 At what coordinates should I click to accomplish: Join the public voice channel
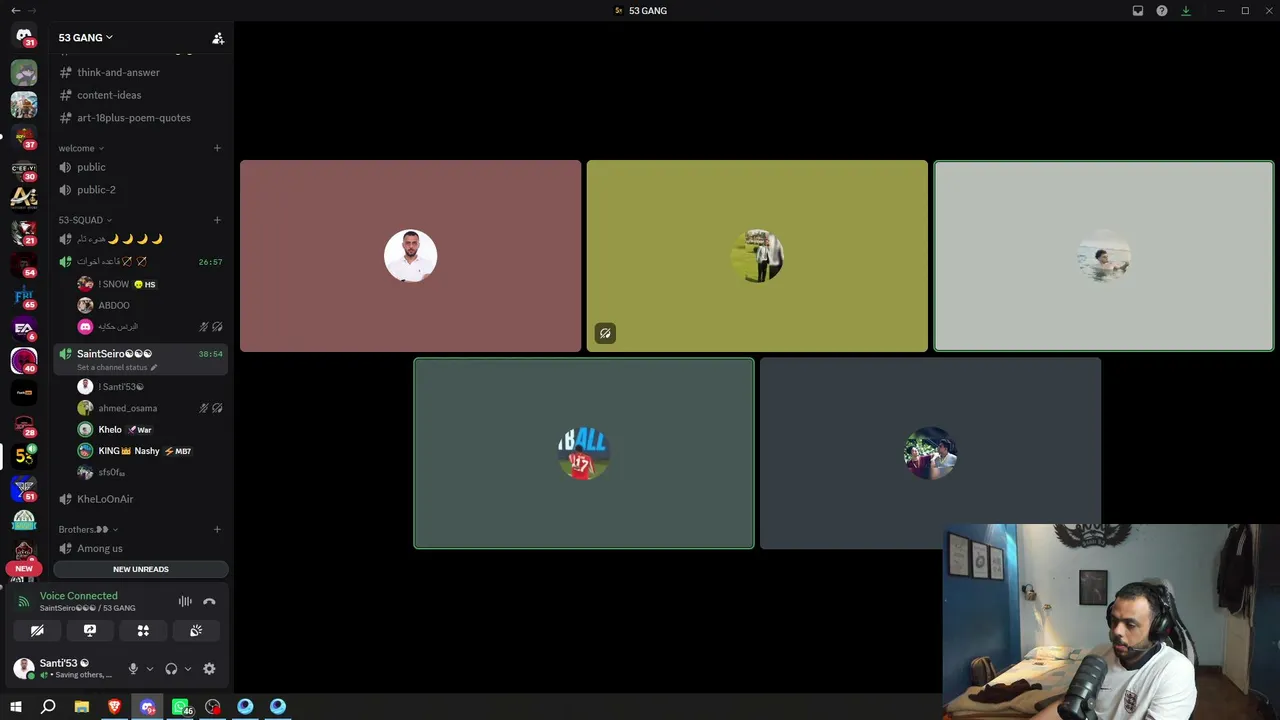click(x=140, y=167)
